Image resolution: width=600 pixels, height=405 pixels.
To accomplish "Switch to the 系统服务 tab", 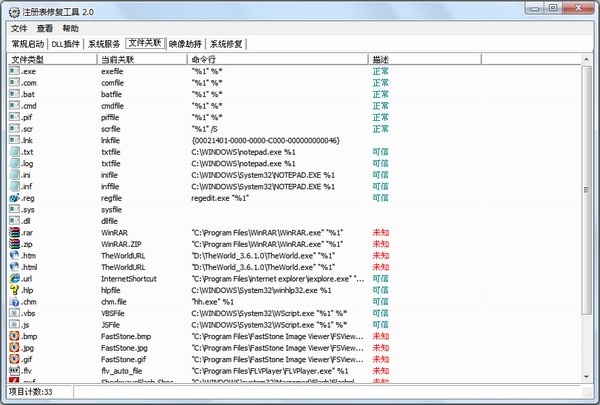I will point(104,44).
